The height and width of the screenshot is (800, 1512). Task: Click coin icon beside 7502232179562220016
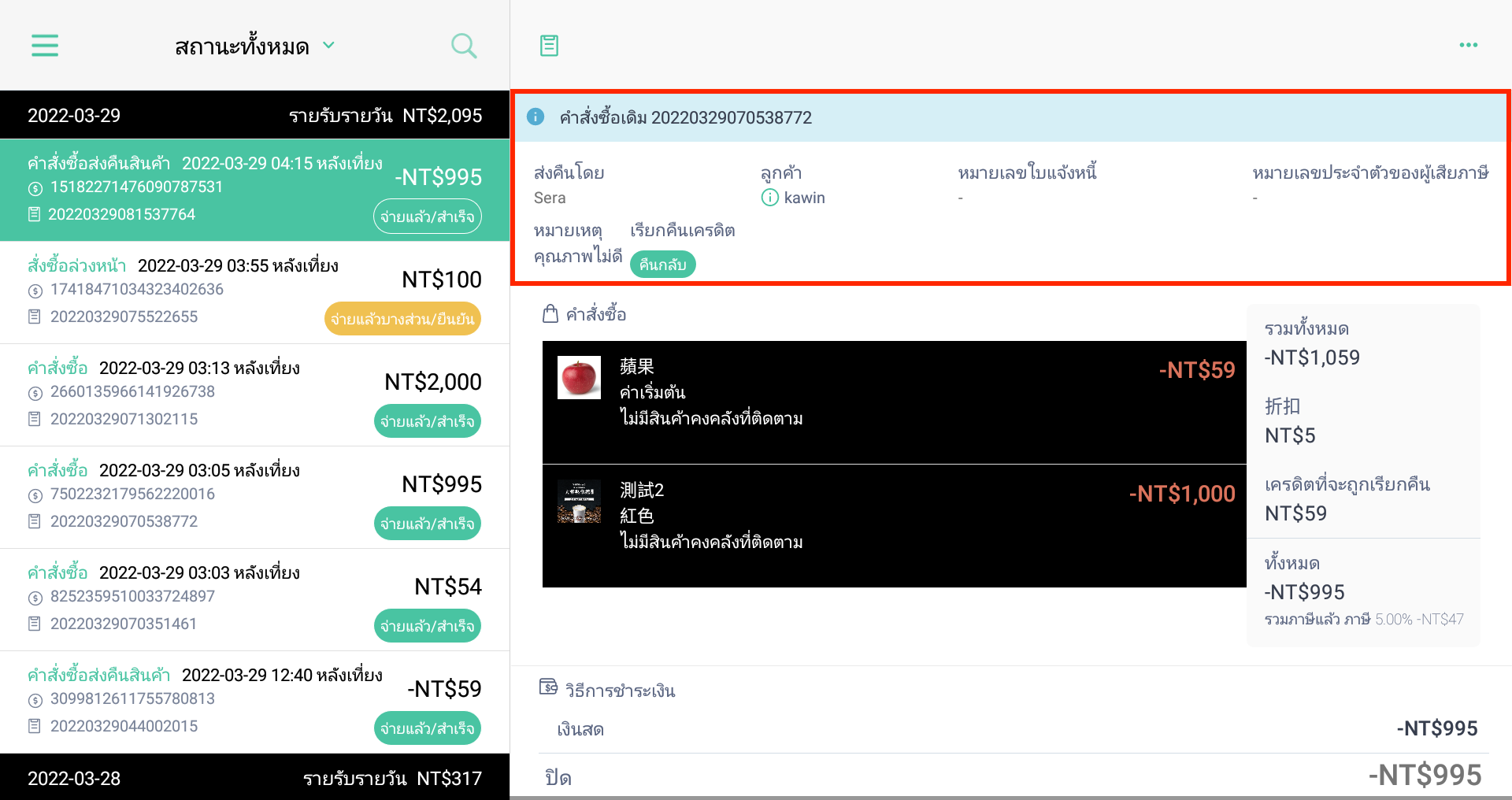35,495
